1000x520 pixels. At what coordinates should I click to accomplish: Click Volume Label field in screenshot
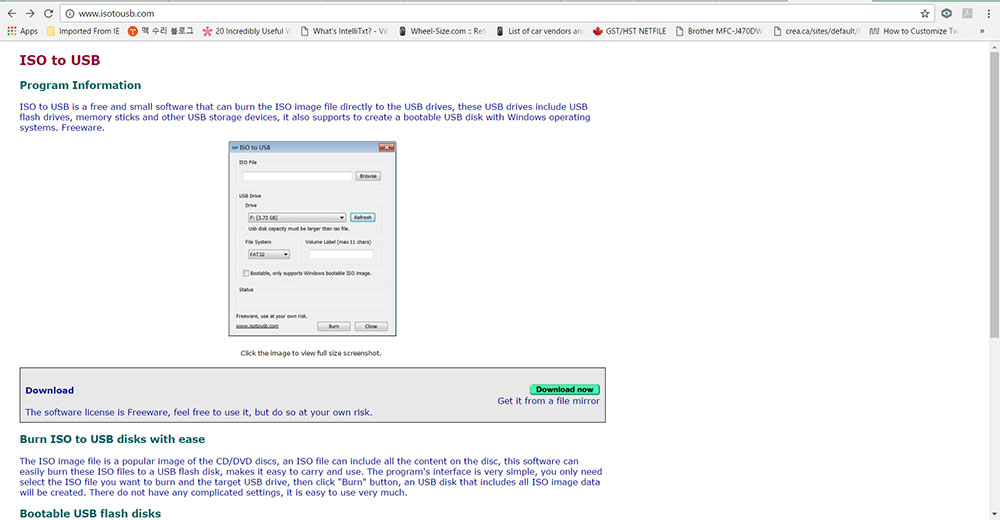click(341, 255)
